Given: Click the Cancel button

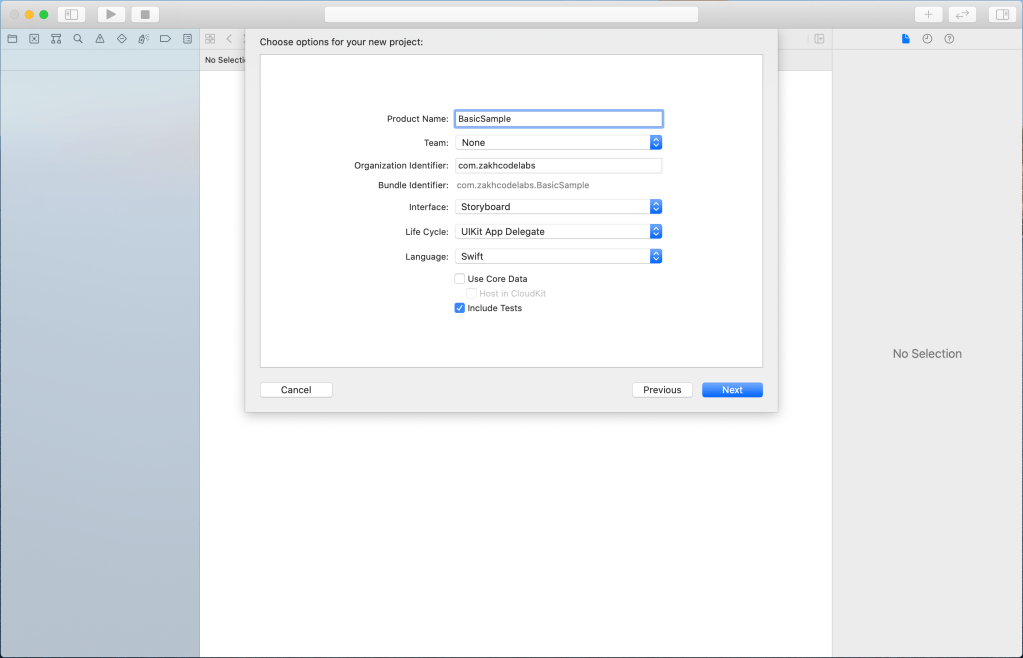Looking at the screenshot, I should [296, 390].
